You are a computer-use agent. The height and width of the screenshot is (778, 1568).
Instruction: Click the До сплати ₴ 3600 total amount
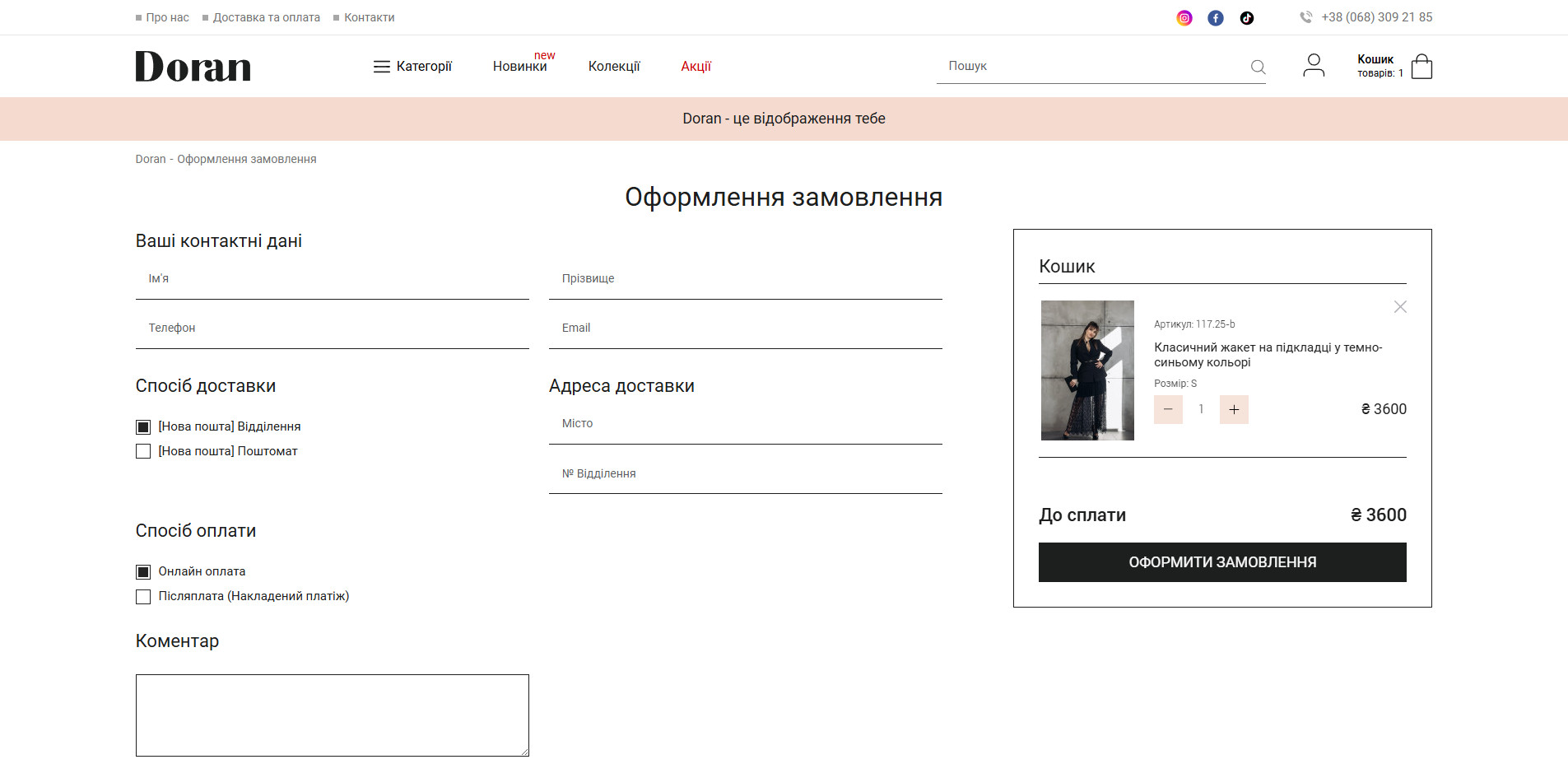[x=1379, y=515]
